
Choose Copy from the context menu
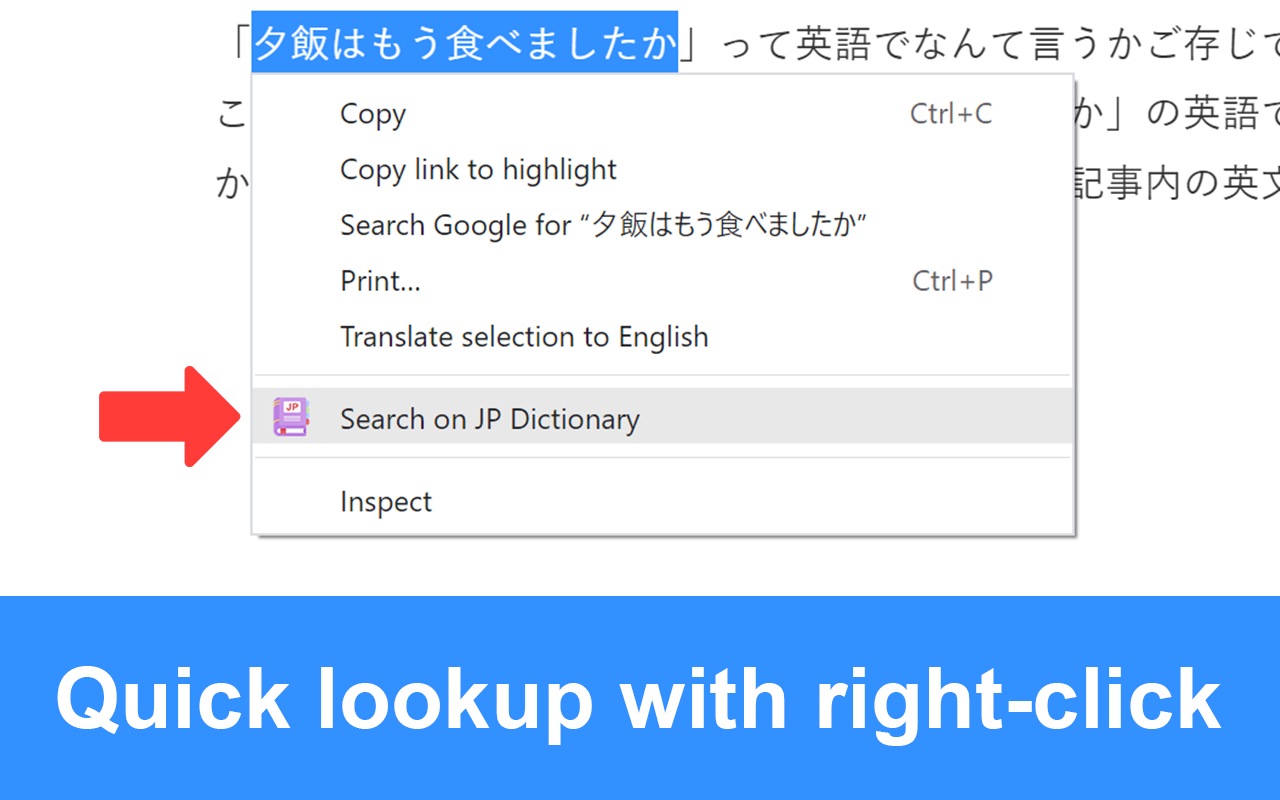[x=662, y=114]
